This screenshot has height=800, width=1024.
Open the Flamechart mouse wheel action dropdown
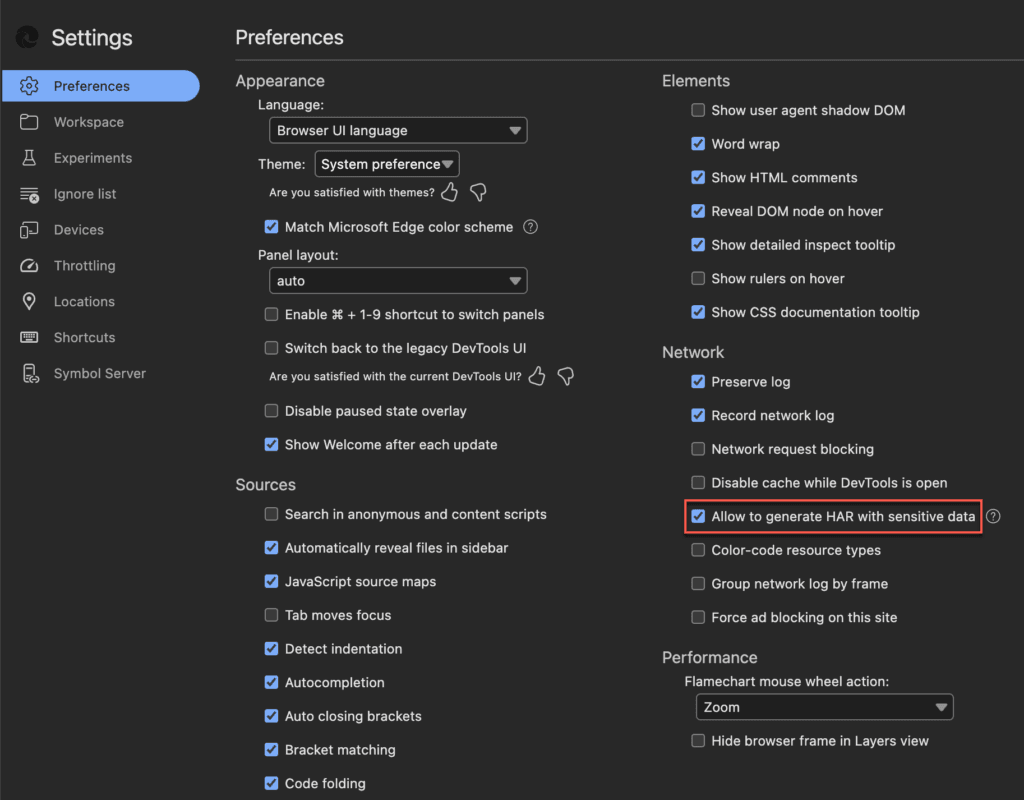pos(824,706)
